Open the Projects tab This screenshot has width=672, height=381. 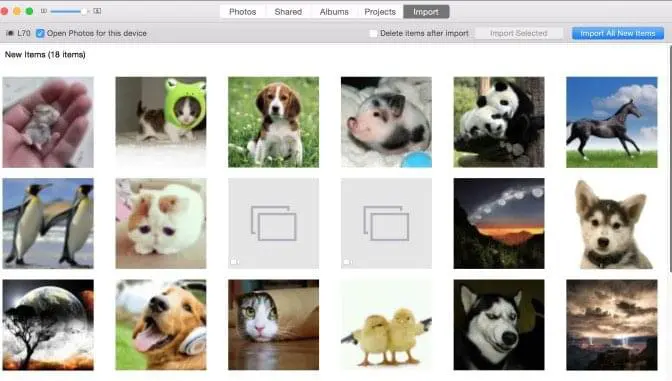(x=380, y=12)
